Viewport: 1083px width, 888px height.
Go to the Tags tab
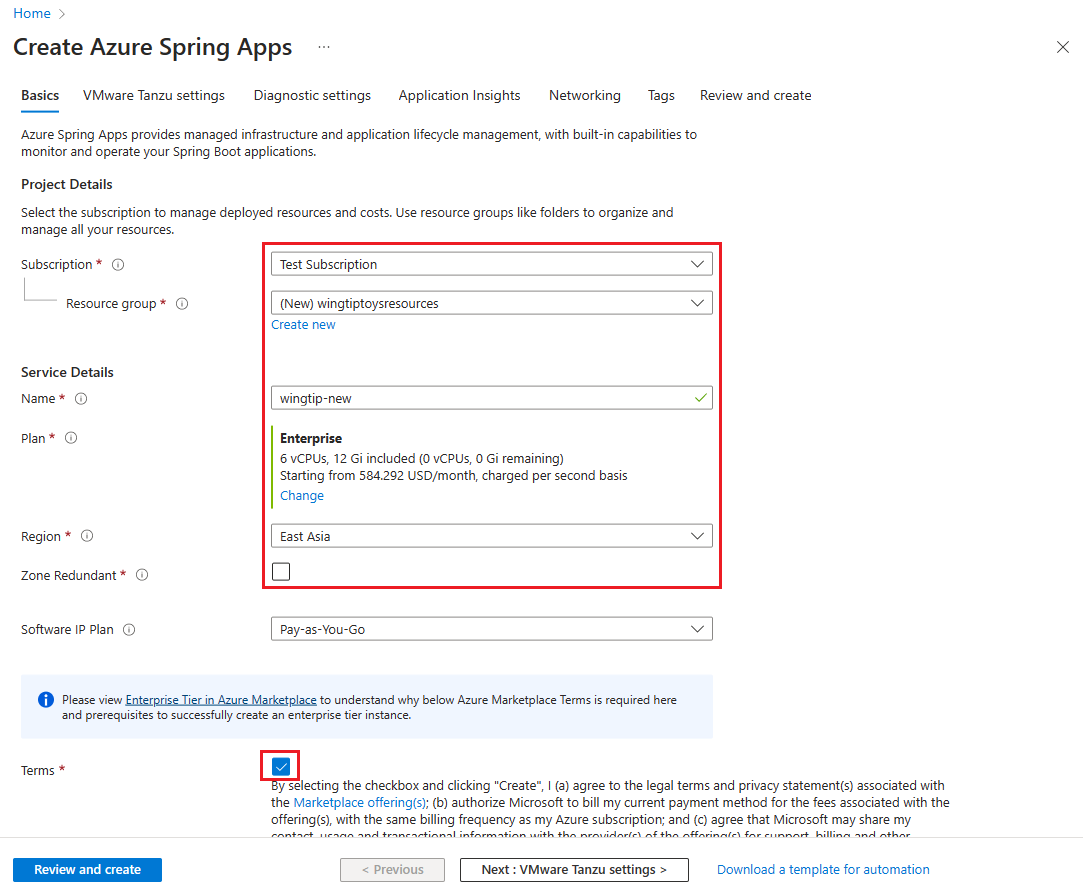point(661,95)
